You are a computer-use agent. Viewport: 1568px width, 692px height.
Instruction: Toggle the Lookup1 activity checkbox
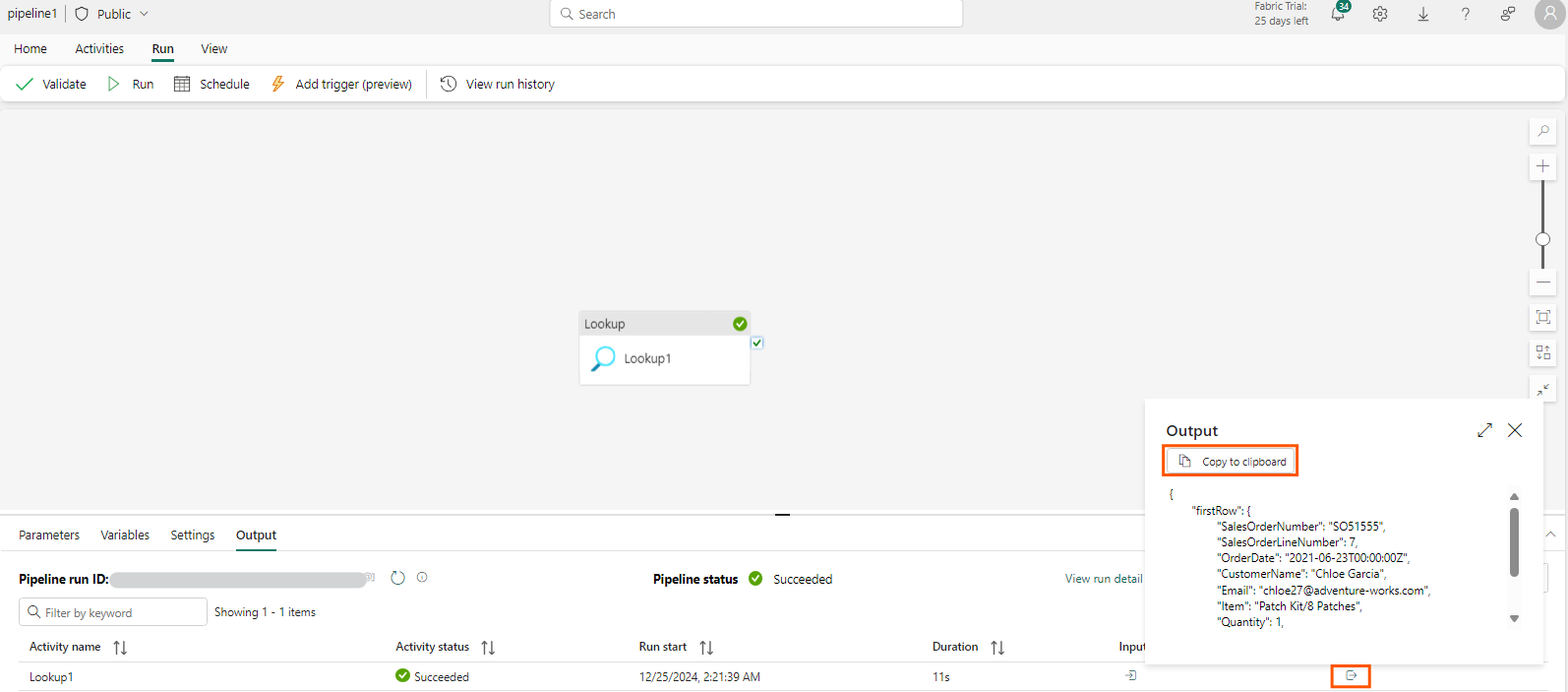756,343
